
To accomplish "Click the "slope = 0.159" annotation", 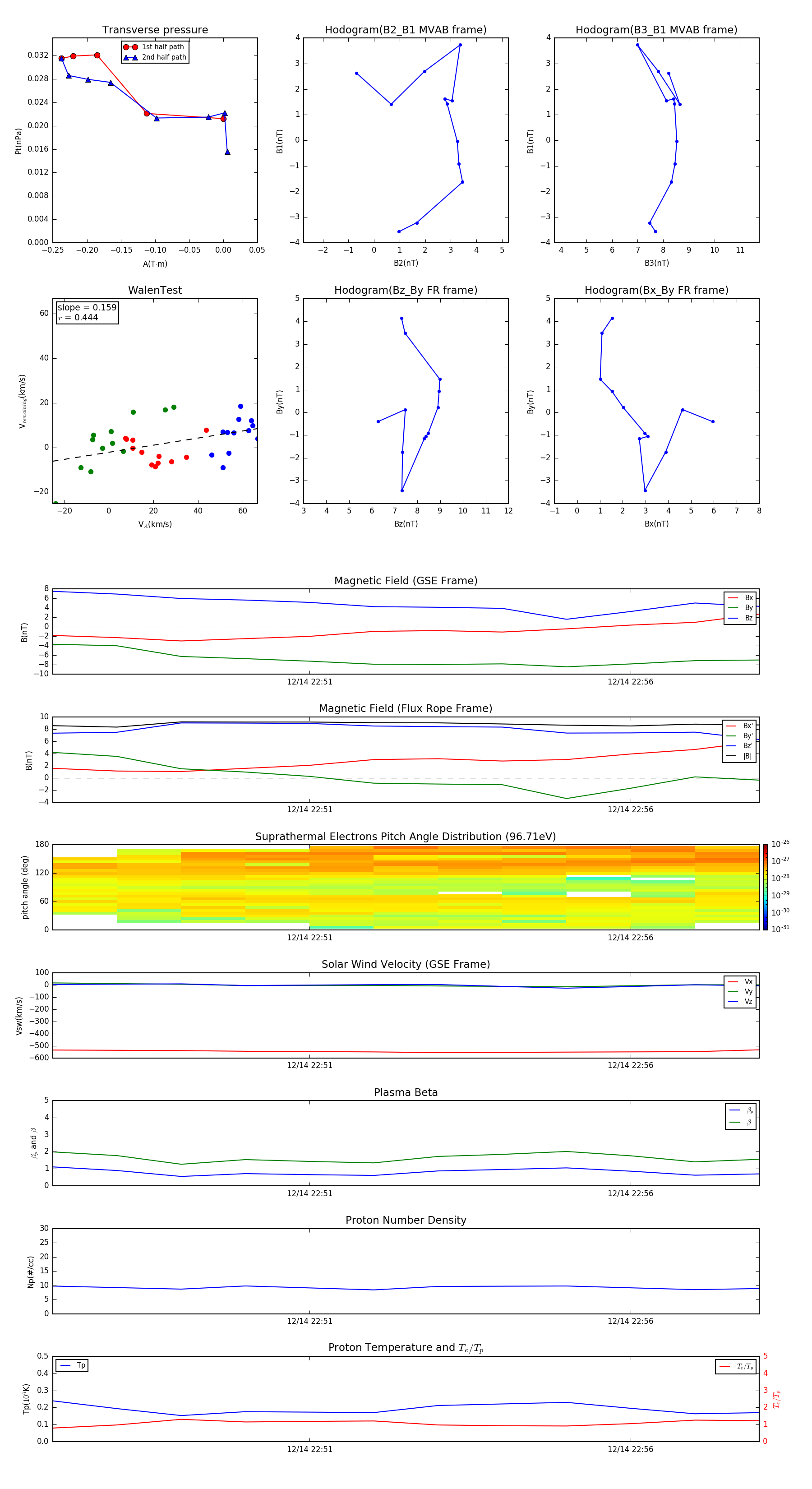I will [x=87, y=308].
